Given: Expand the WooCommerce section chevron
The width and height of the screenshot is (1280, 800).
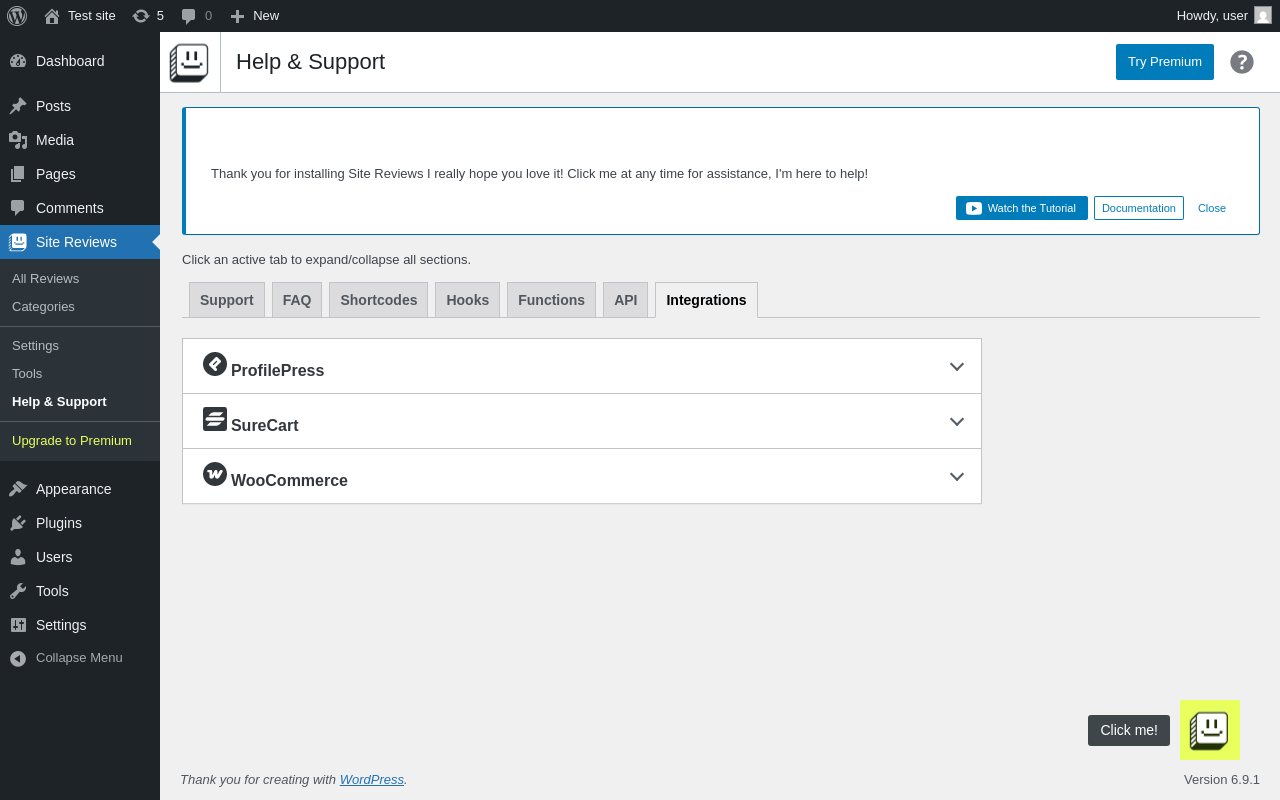Looking at the screenshot, I should click(x=957, y=476).
